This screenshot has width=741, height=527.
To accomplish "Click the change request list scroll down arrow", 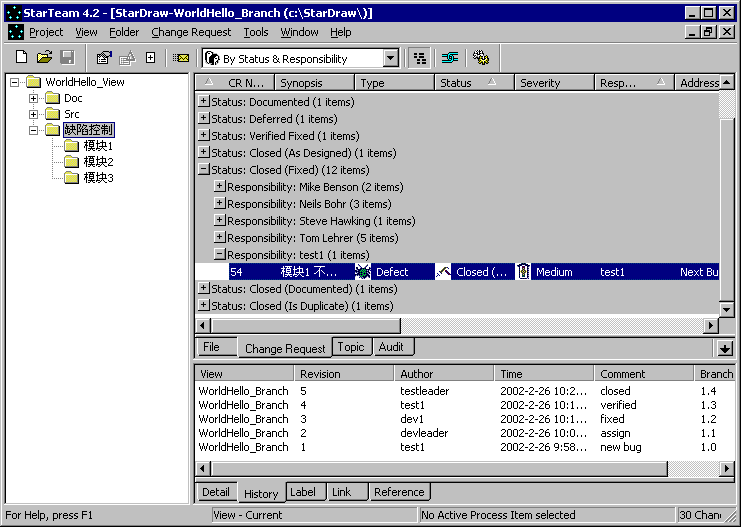I will pos(726,310).
